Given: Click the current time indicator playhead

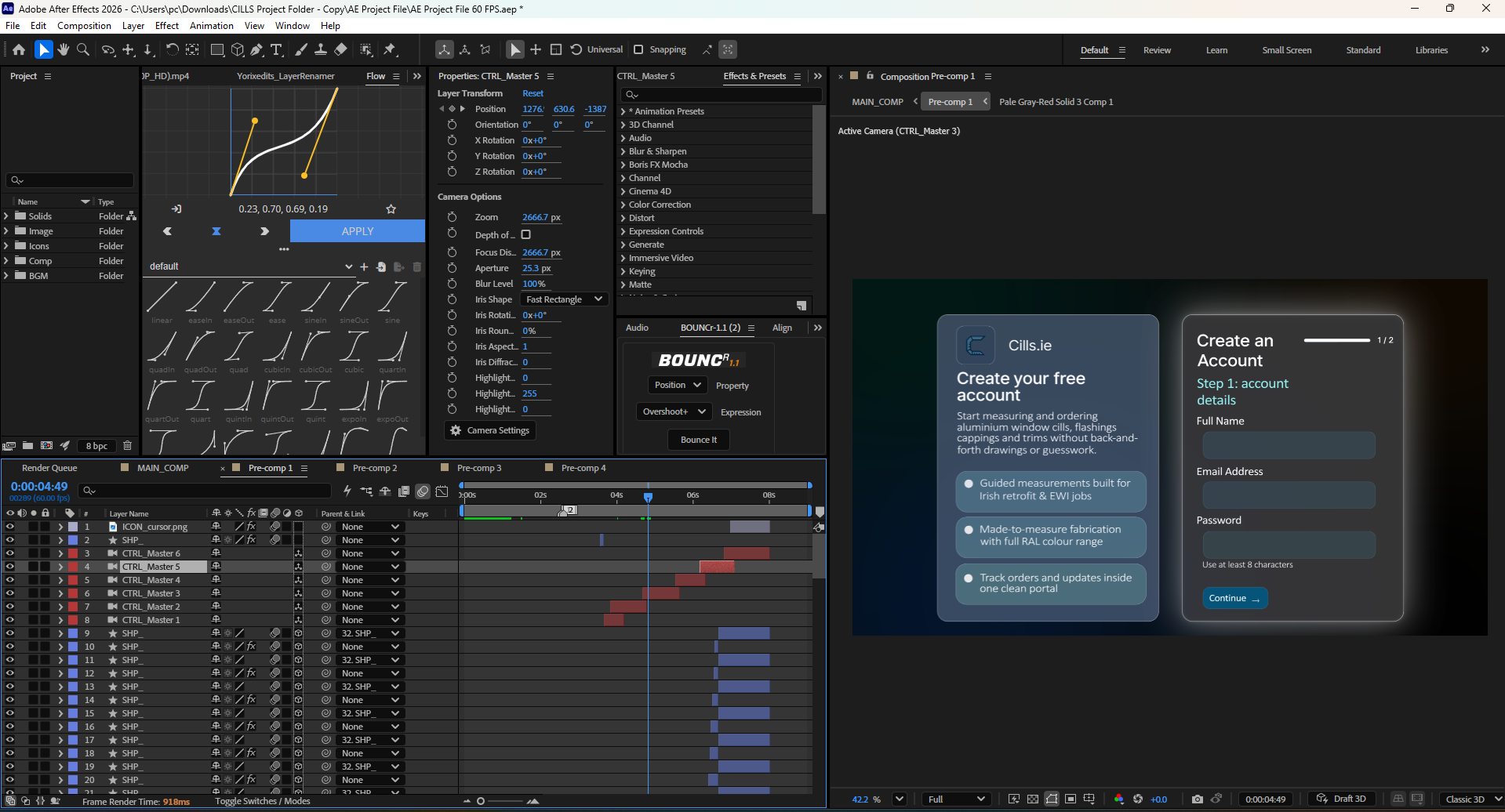Looking at the screenshot, I should coord(648,497).
